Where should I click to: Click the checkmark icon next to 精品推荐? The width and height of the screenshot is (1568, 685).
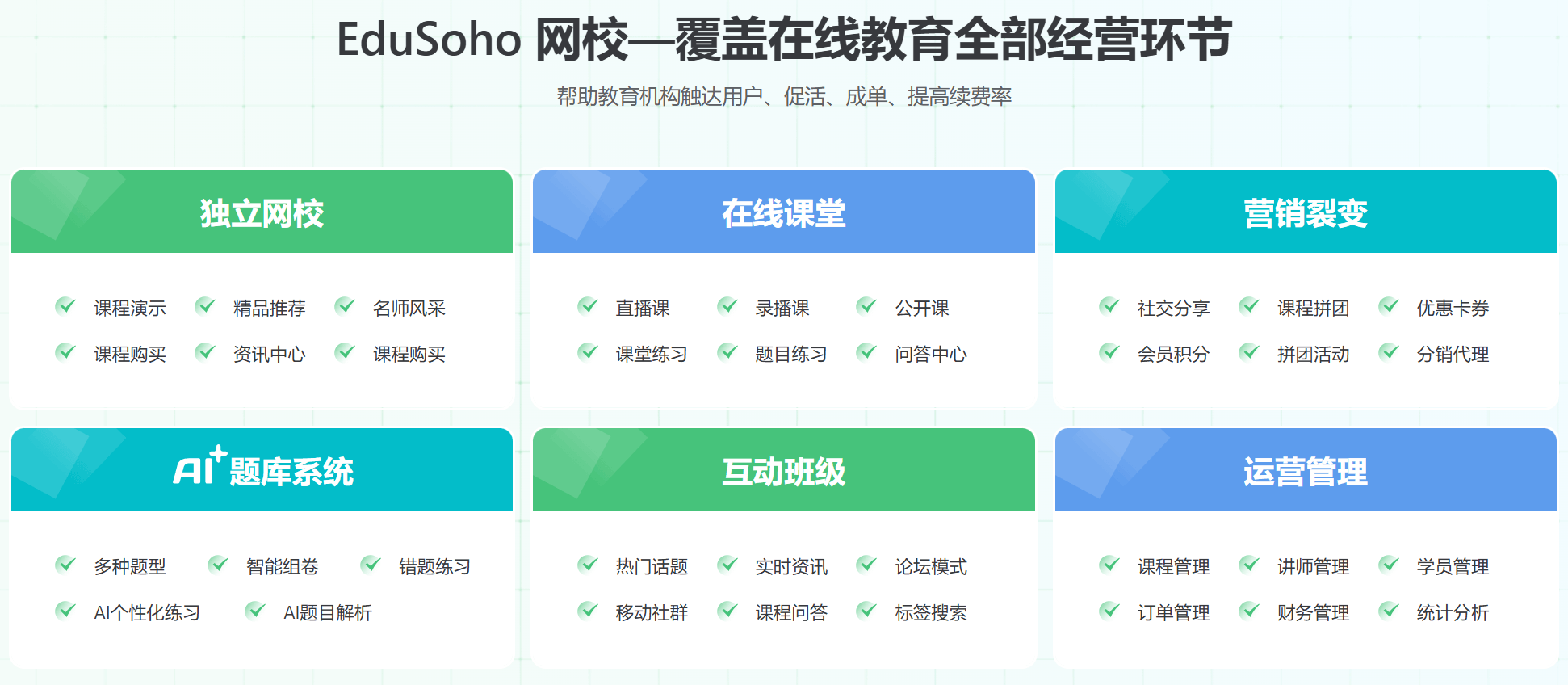tap(205, 306)
